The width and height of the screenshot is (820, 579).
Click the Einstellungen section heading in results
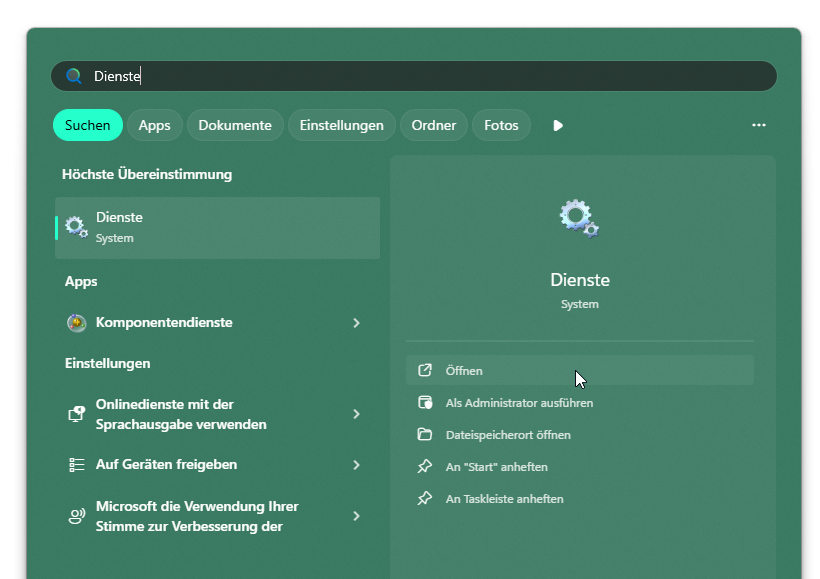click(x=108, y=364)
